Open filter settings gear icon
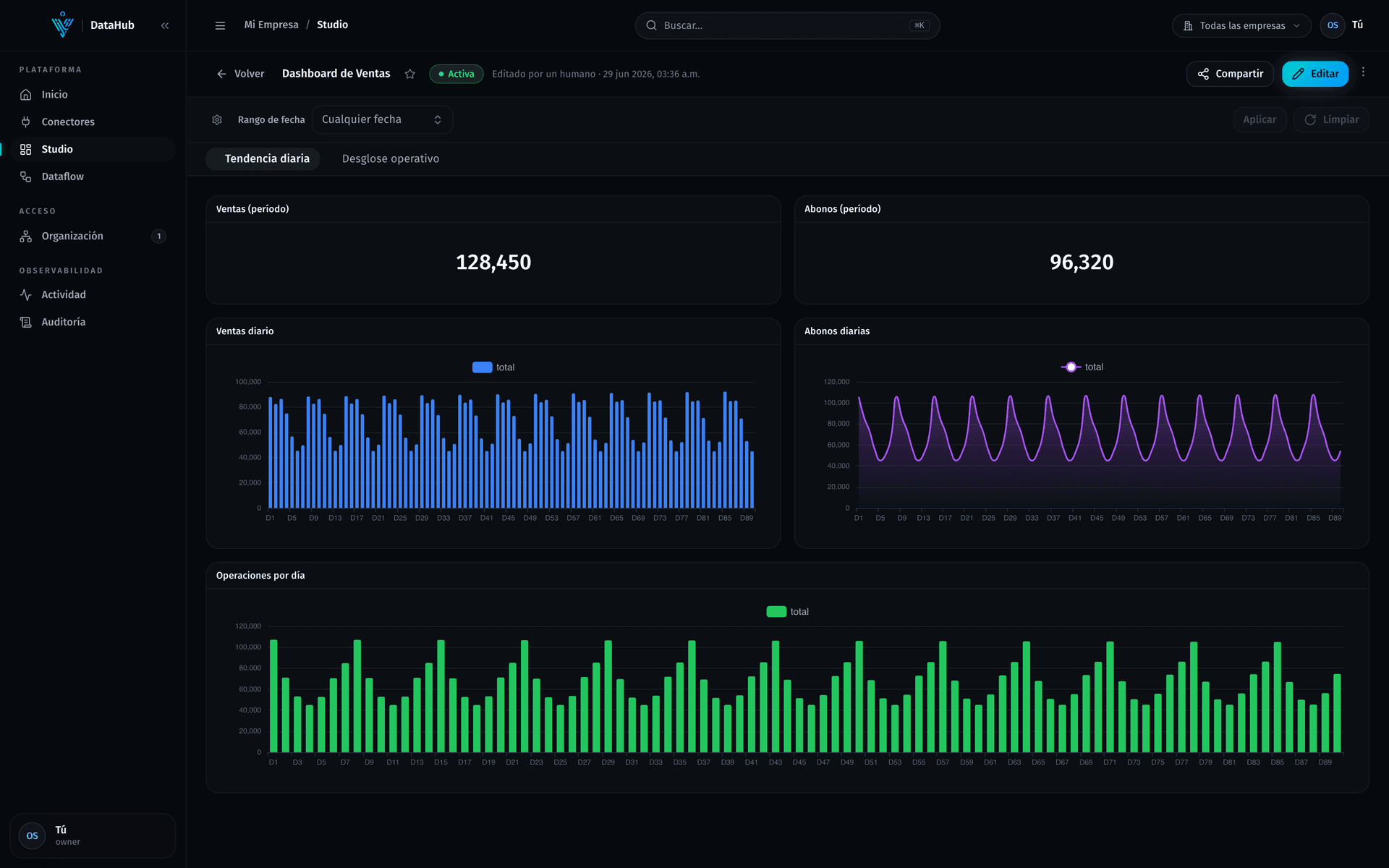Viewport: 1389px width, 868px height. (217, 120)
